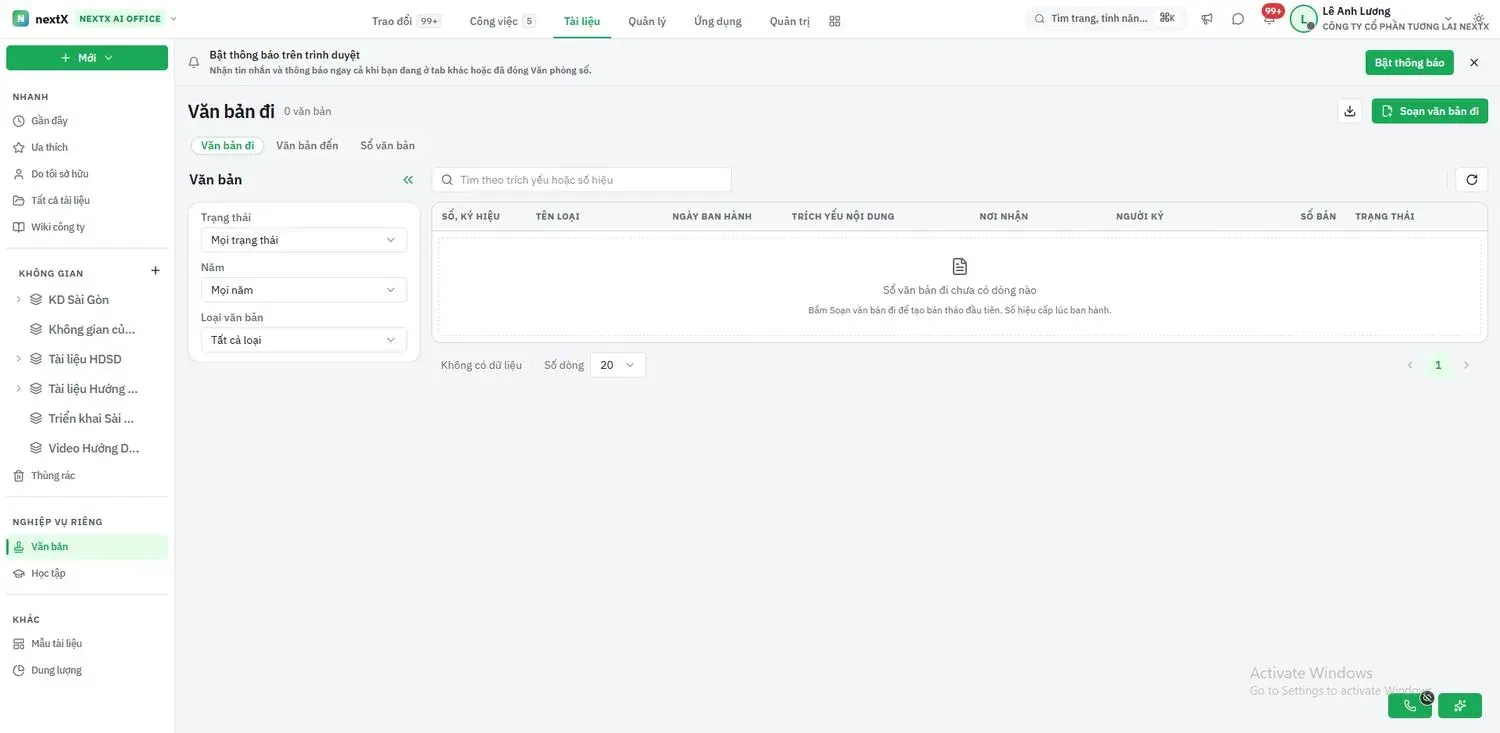
Task: Expand the Tài liệu Hướng space tree
Action: pyautogui.click(x=18, y=389)
